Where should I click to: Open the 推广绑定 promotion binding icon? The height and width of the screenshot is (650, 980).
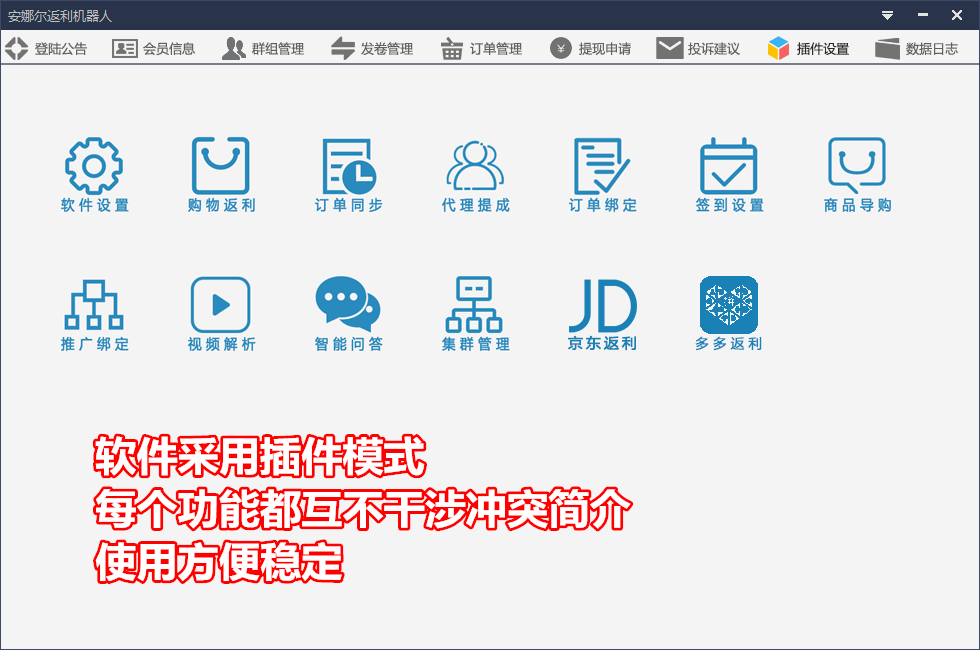point(94,305)
